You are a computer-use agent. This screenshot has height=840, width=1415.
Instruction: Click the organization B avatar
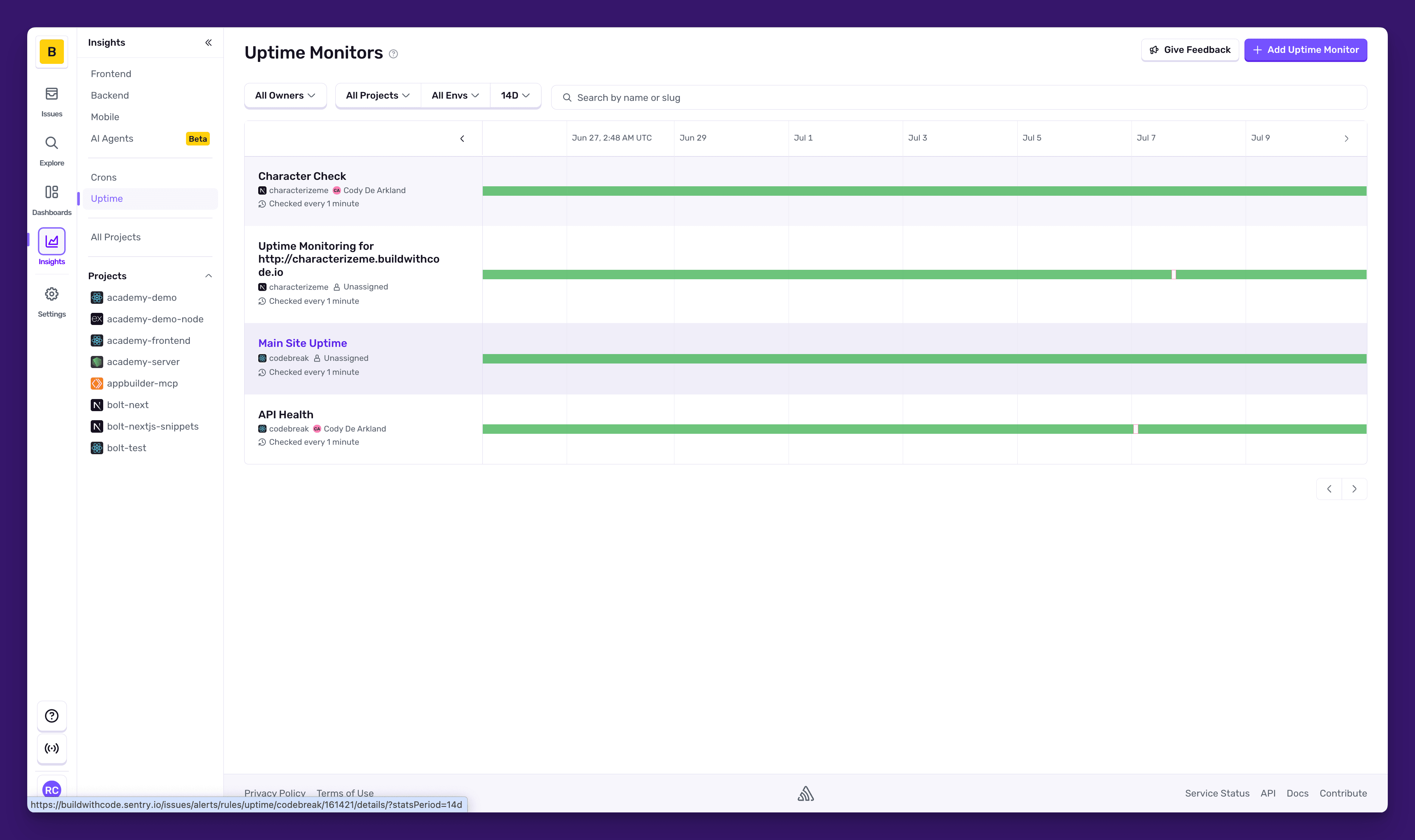click(51, 51)
